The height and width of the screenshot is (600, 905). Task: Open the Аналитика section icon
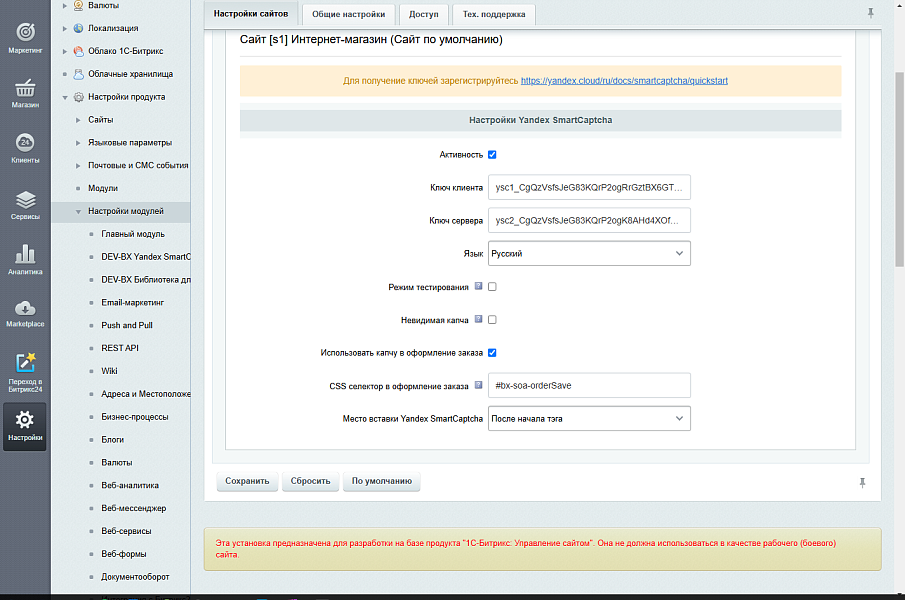pos(24,255)
